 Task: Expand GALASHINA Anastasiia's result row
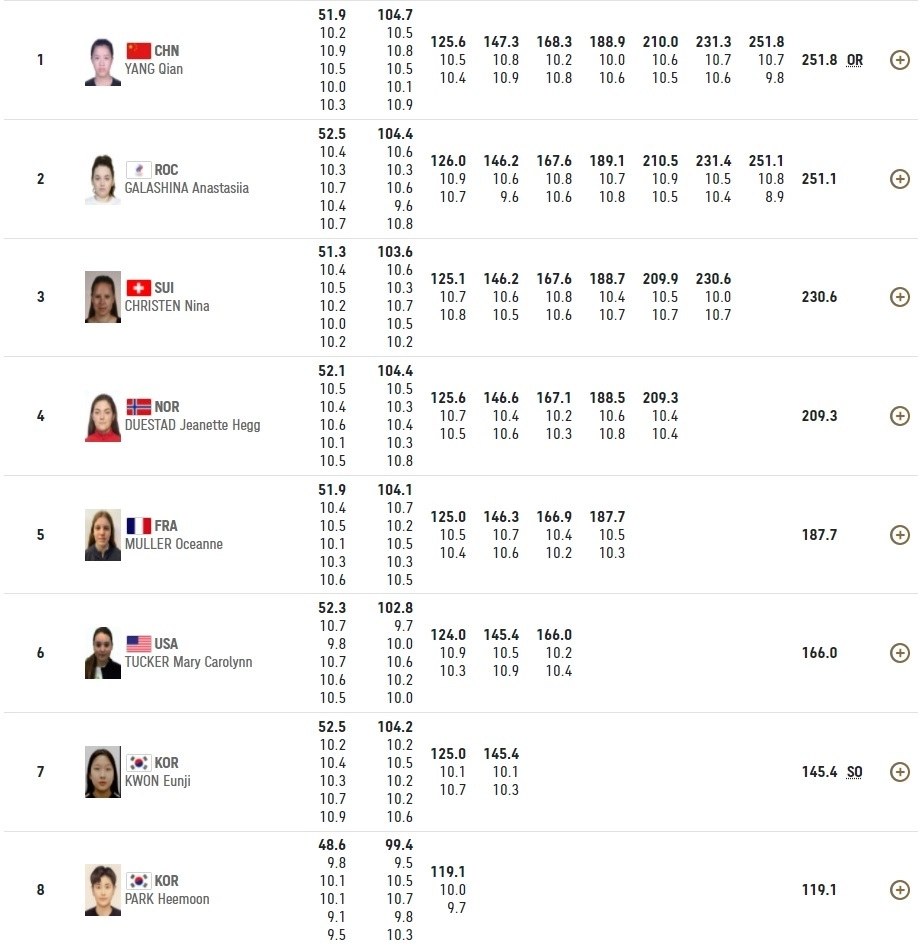point(899,179)
